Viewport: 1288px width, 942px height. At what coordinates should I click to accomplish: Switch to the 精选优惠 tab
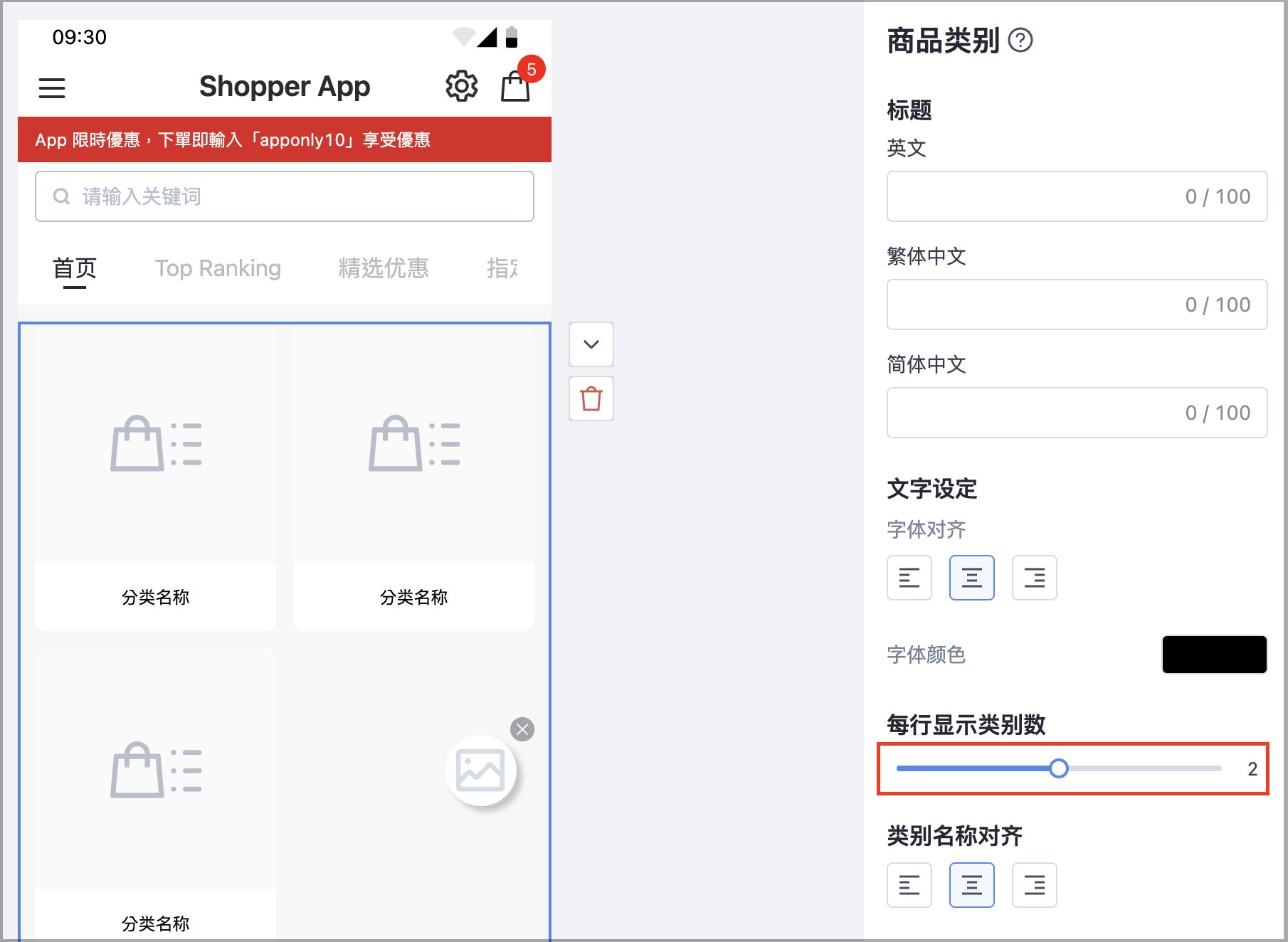384,268
